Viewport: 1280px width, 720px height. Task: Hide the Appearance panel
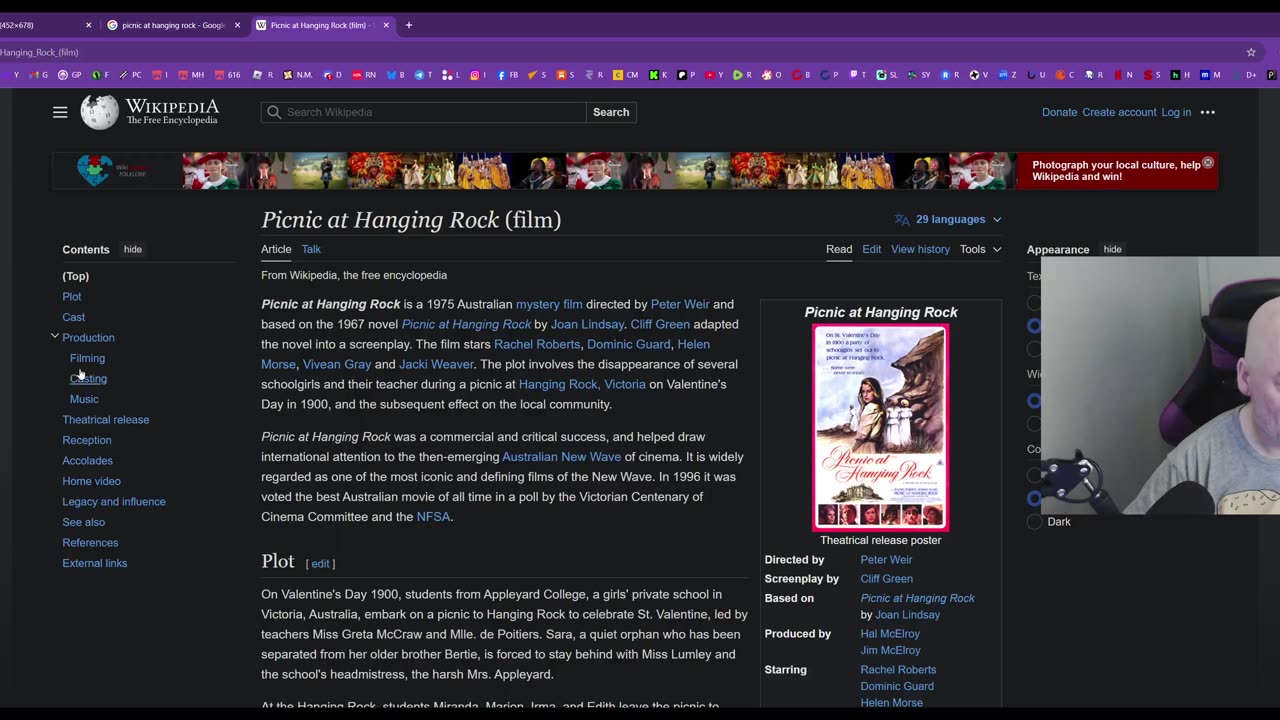[1112, 249]
